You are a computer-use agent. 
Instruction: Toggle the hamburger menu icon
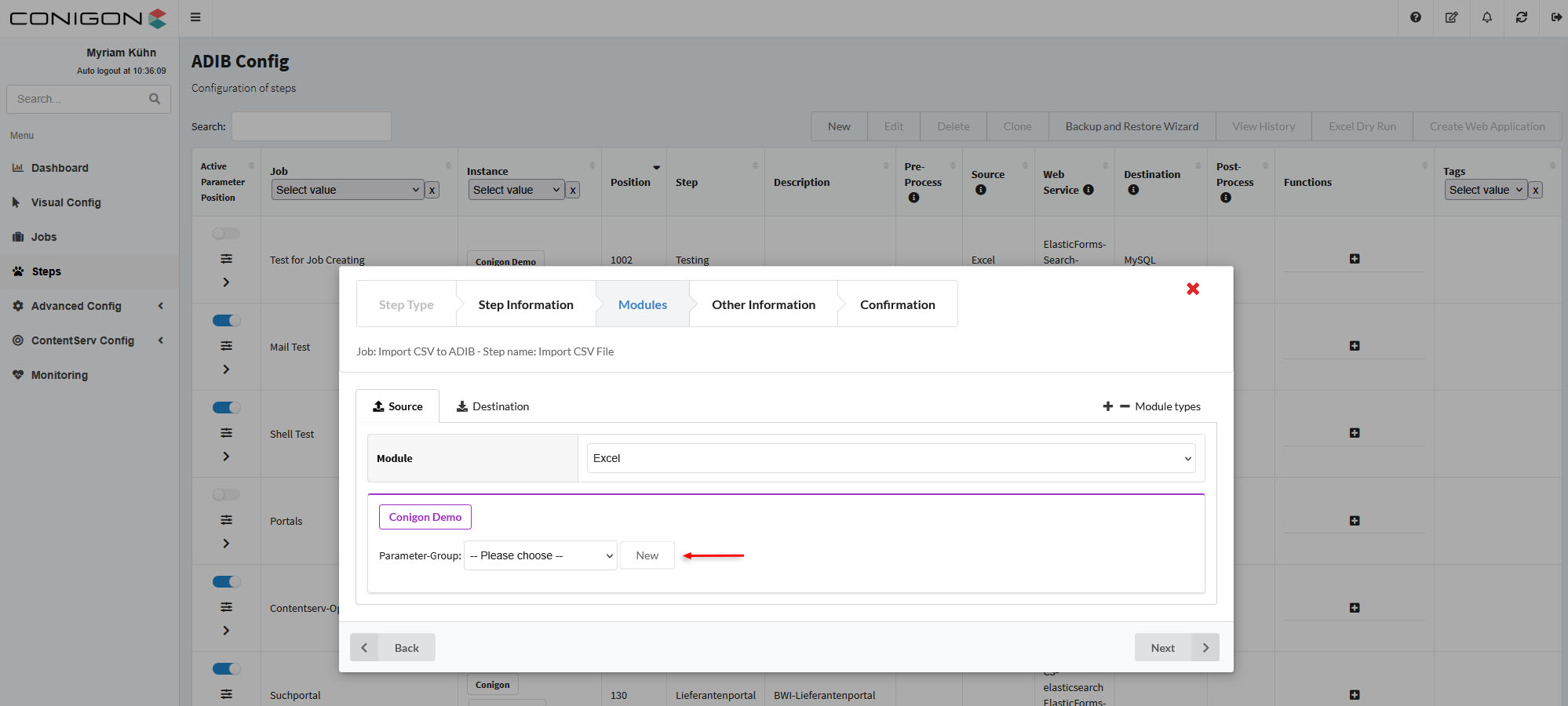click(x=195, y=17)
